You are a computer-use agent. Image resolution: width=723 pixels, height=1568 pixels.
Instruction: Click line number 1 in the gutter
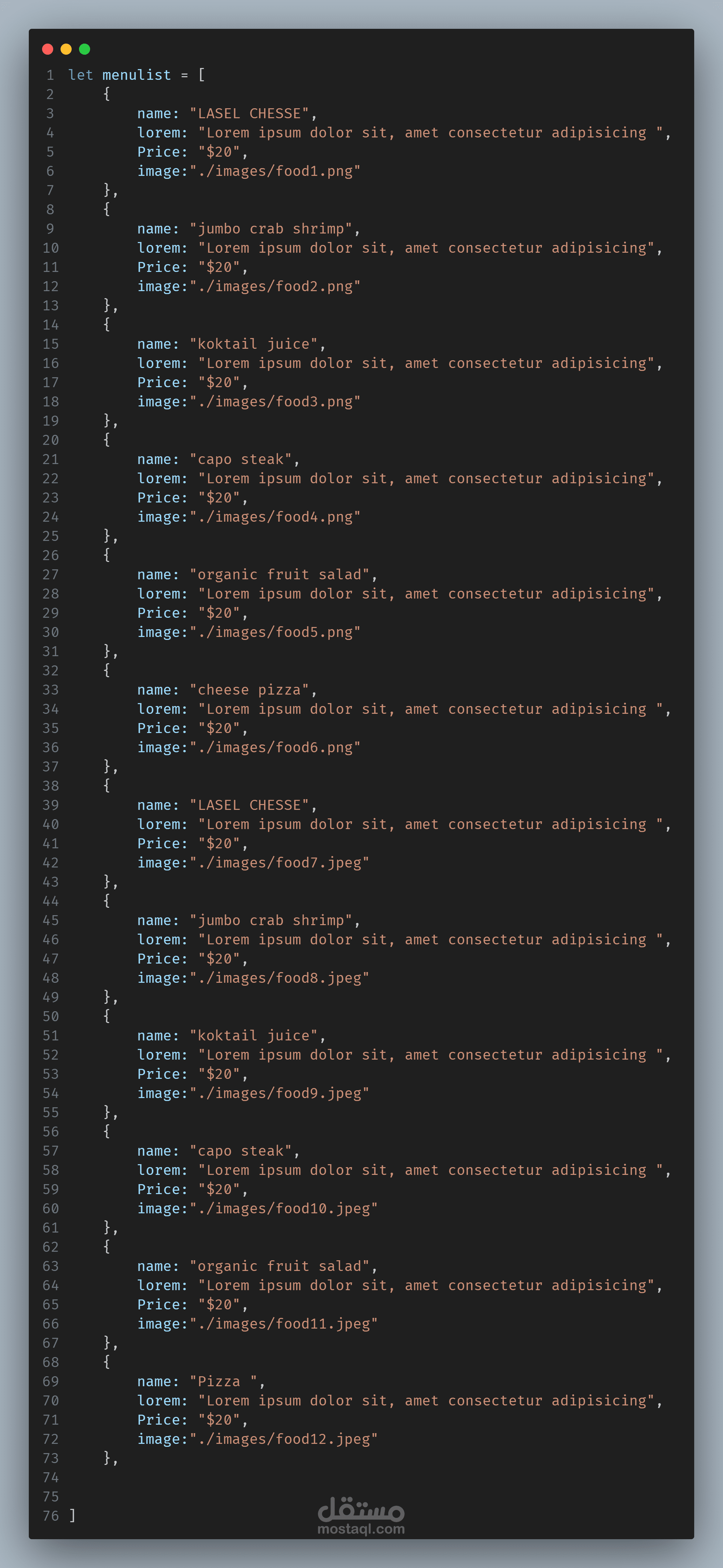(x=51, y=75)
